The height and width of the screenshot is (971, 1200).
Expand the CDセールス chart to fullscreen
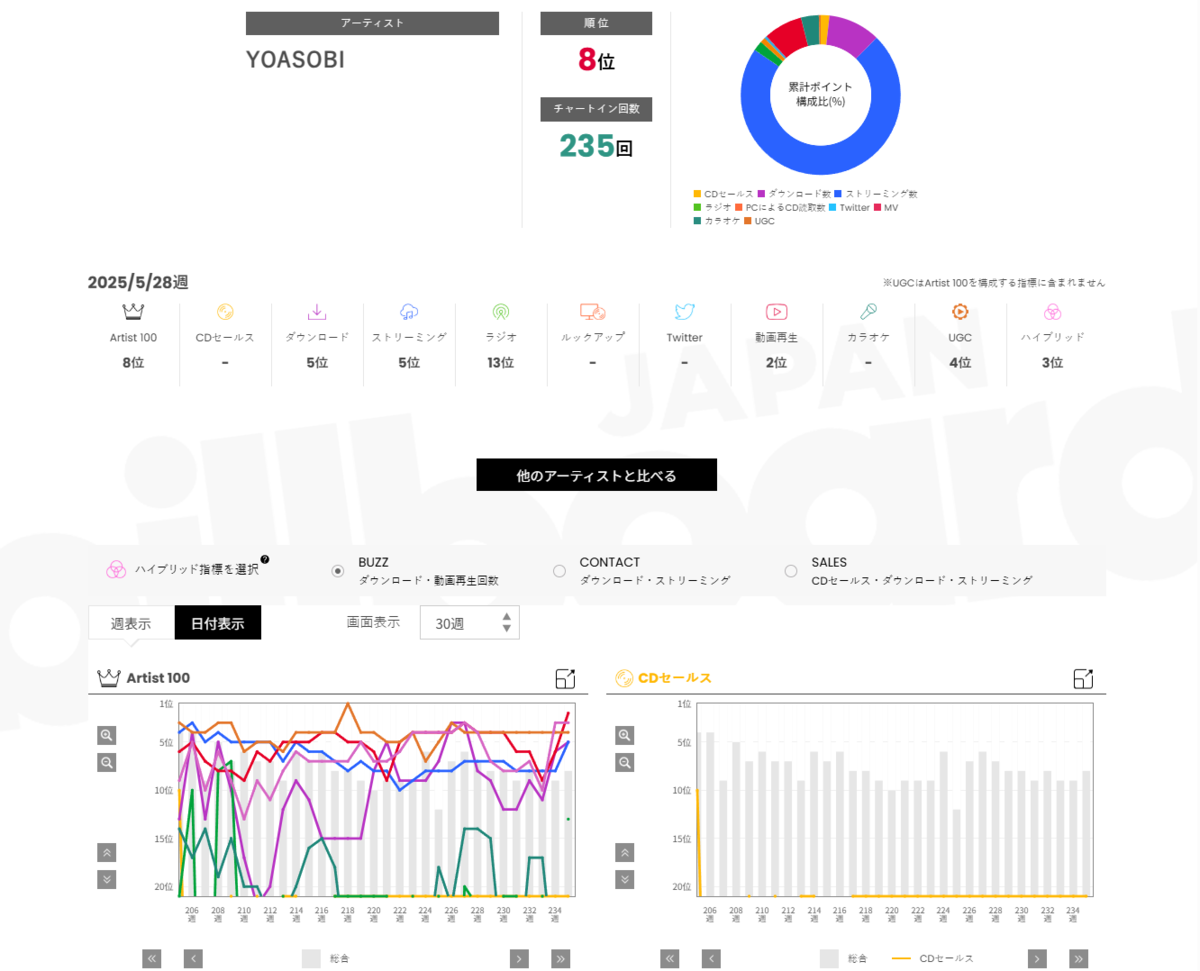(1083, 678)
